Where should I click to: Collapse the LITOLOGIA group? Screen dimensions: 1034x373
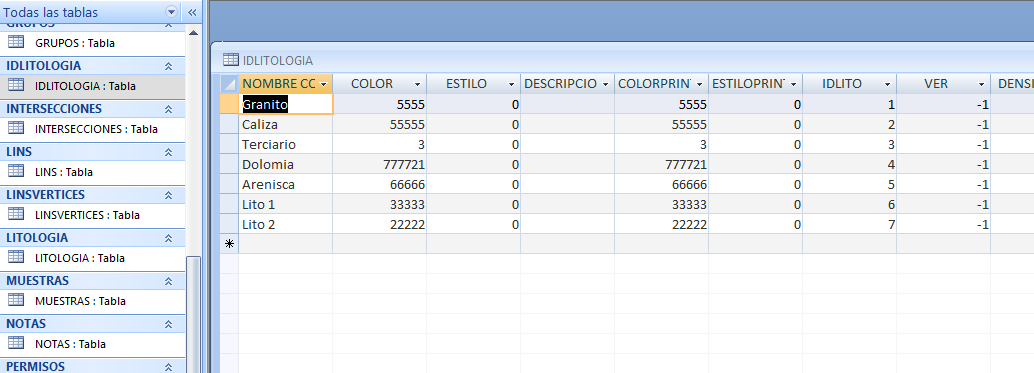(168, 238)
